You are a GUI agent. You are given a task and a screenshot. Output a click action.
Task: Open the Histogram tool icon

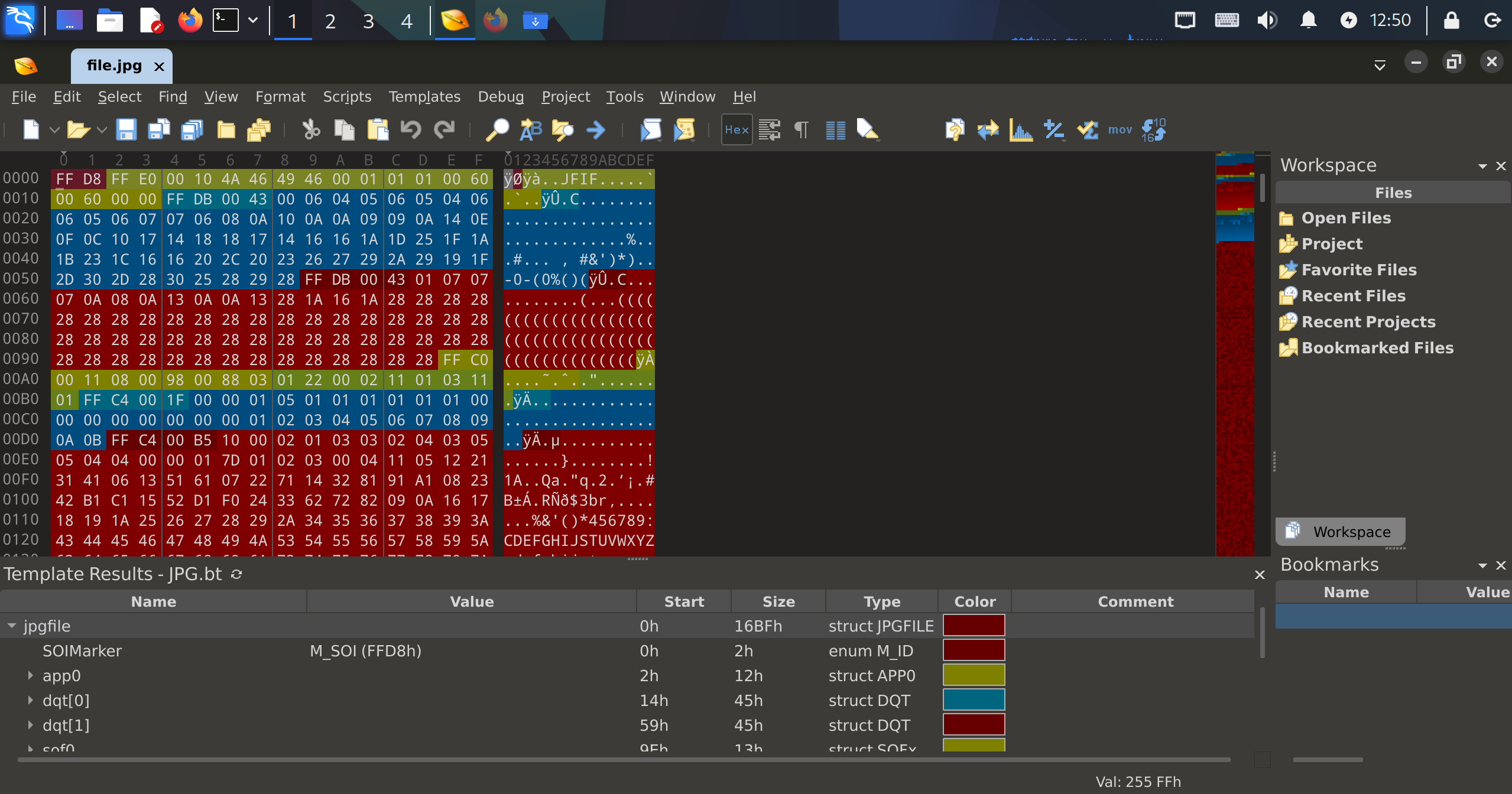point(1021,129)
